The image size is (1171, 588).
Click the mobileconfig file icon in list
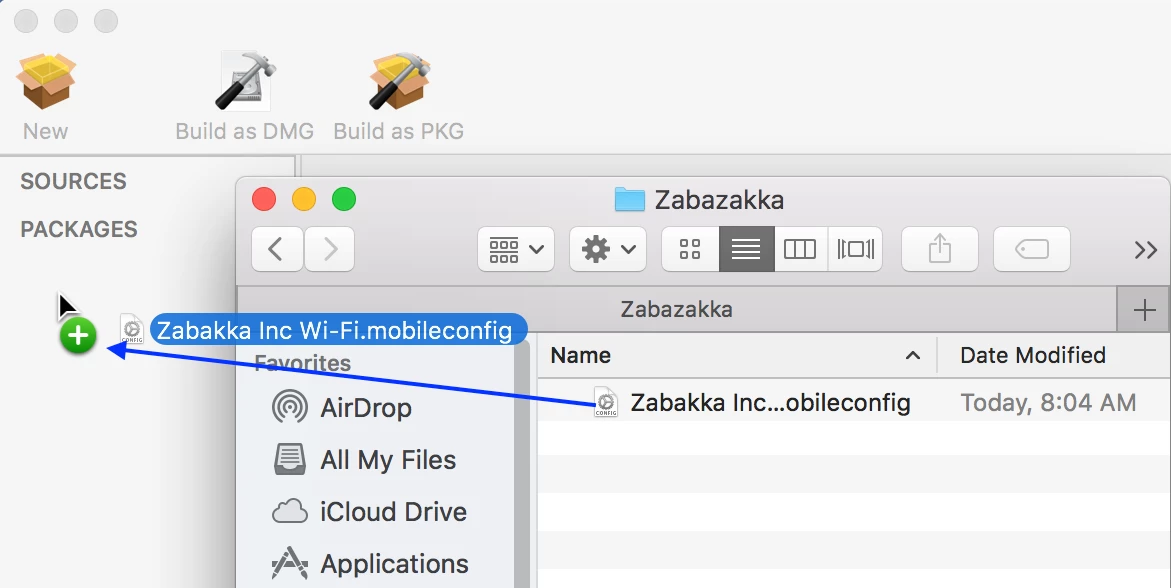tap(606, 402)
